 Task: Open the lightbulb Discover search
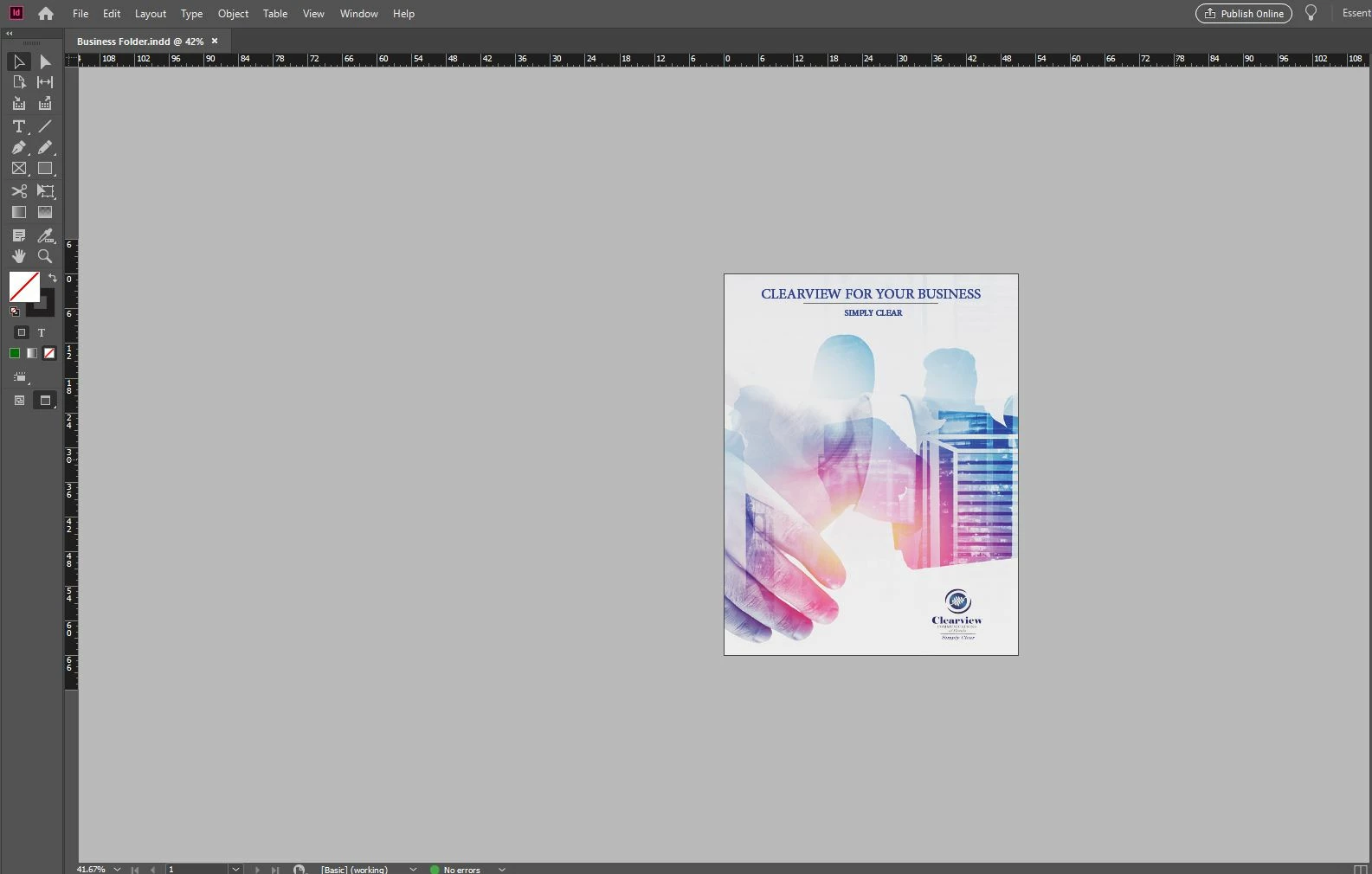click(1311, 13)
